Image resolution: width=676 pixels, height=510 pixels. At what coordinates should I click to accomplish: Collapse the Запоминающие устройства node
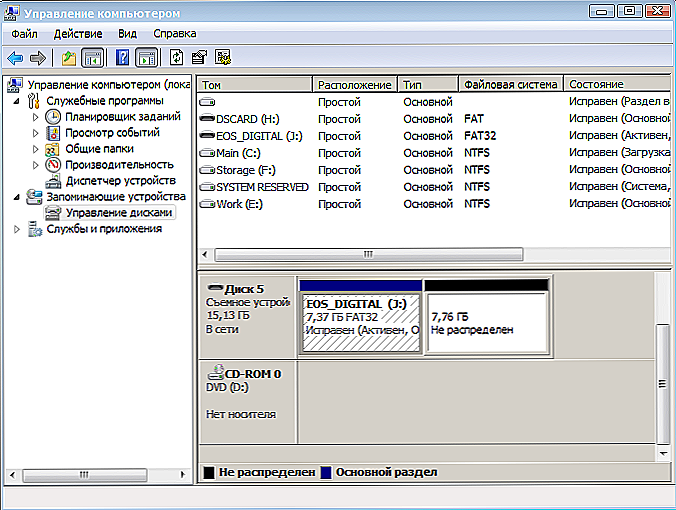coord(16,197)
